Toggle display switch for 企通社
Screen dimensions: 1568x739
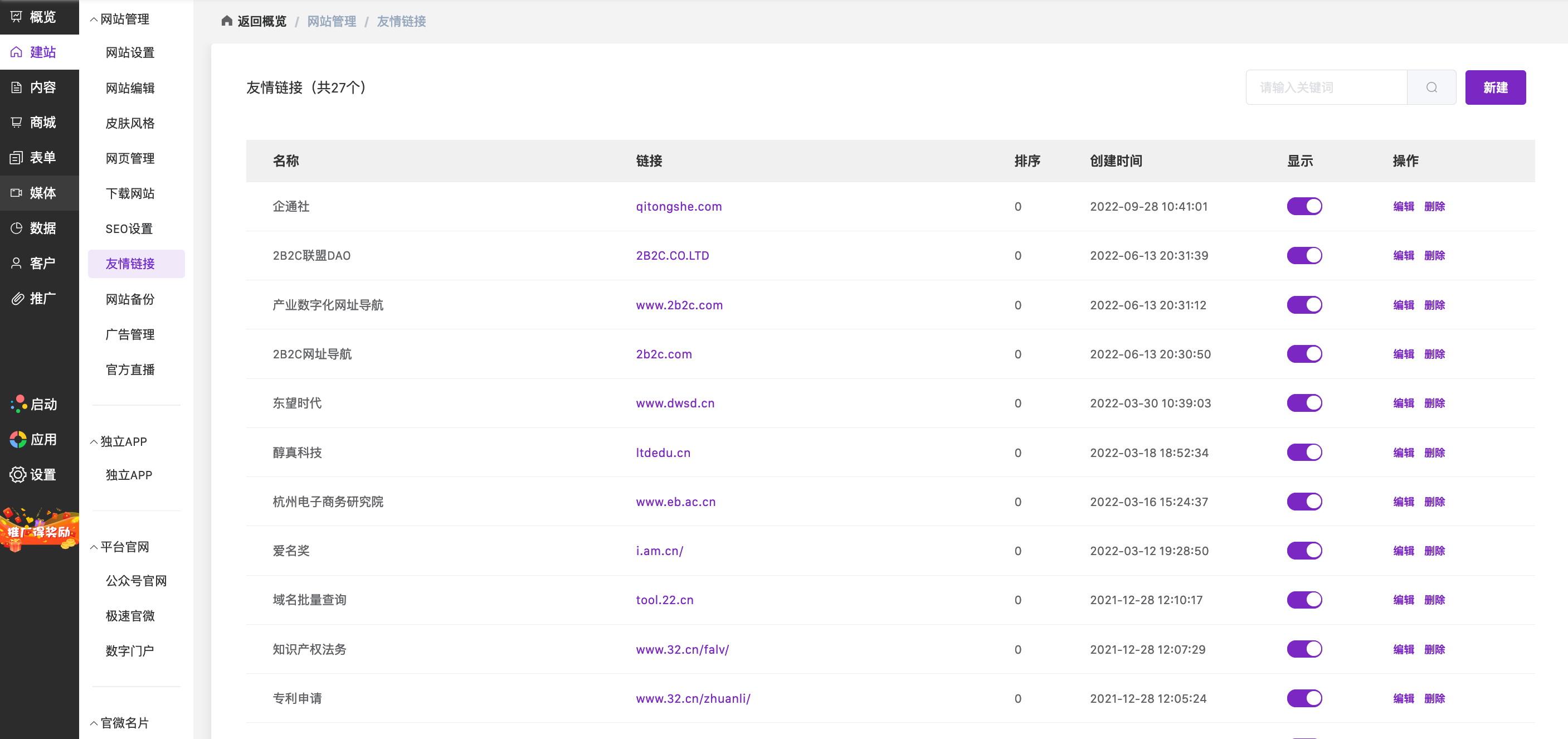pos(1304,206)
